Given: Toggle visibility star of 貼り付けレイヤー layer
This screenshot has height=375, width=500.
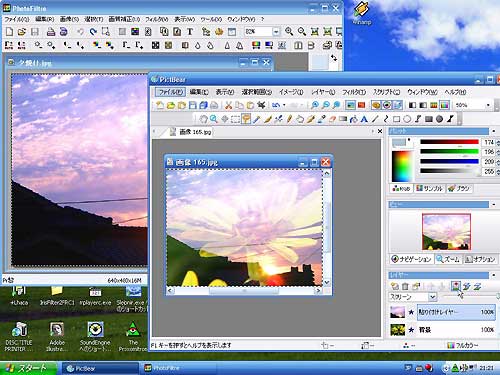Looking at the screenshot, I should click(x=411, y=312).
